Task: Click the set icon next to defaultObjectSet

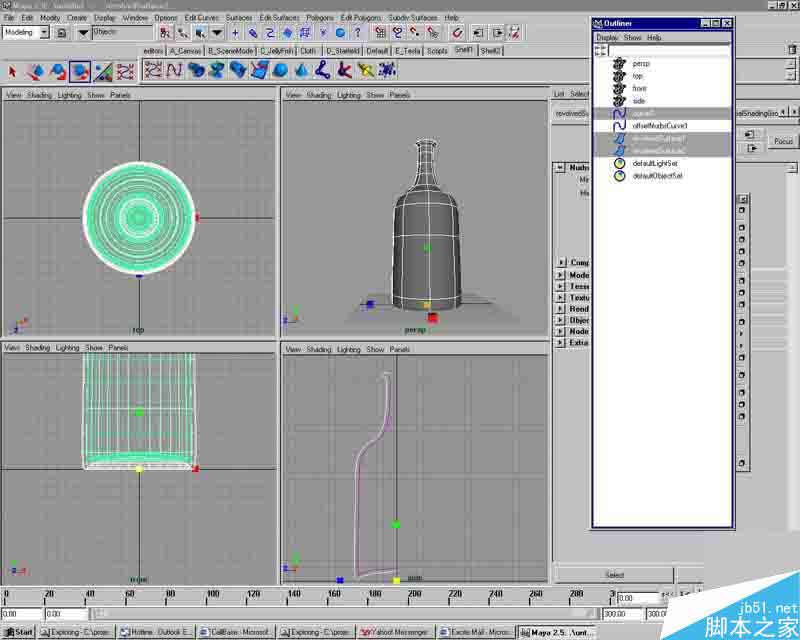Action: click(619, 176)
